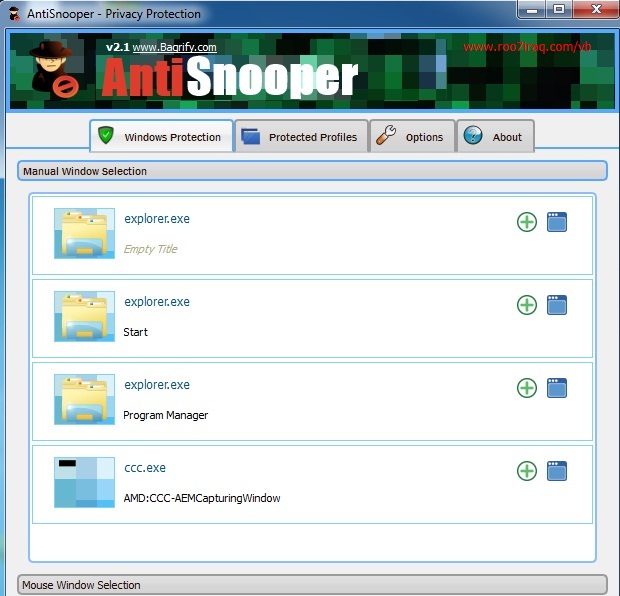Click blue window icon in Start row
620x596 pixels.
click(x=557, y=305)
